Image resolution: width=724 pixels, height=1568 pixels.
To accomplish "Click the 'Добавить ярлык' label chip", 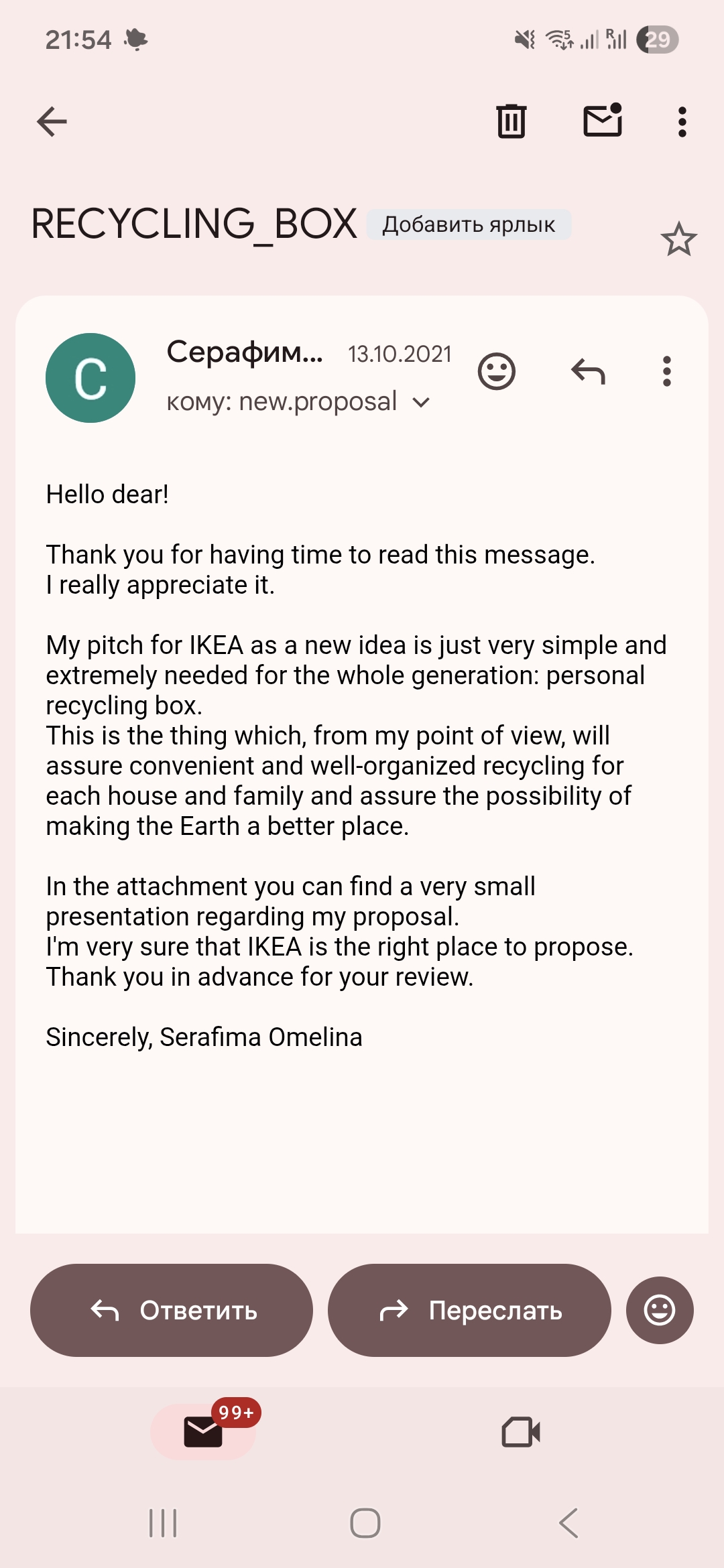I will click(469, 224).
